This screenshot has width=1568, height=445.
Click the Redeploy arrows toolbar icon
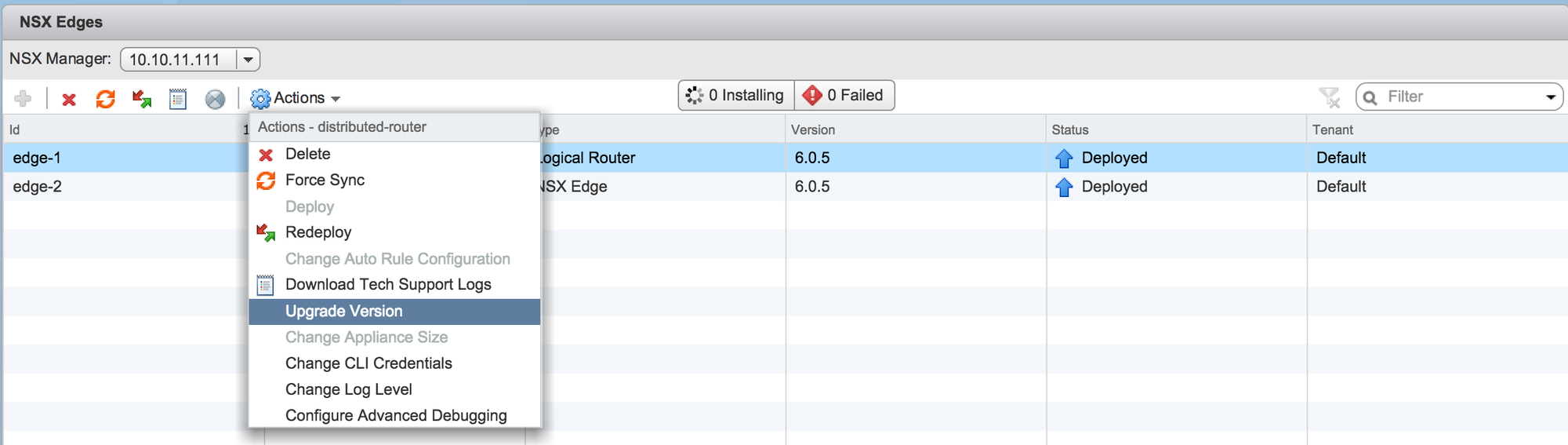pos(142,99)
